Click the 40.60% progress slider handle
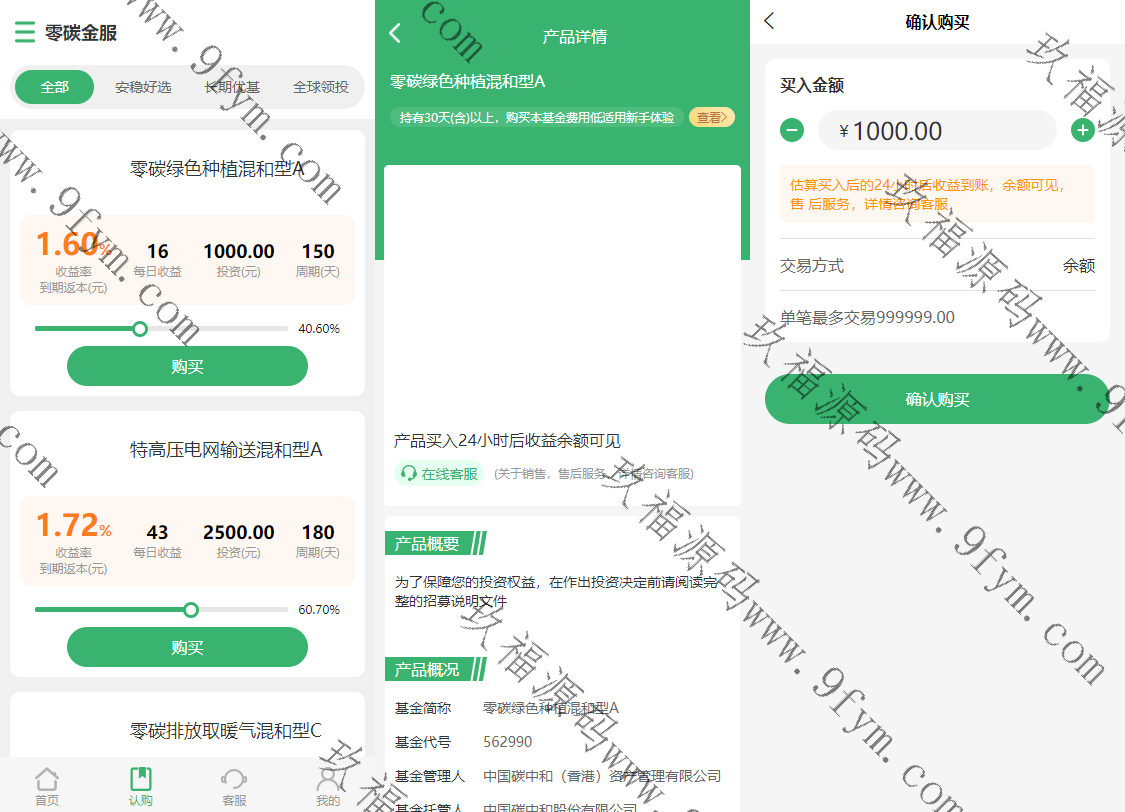 point(140,329)
